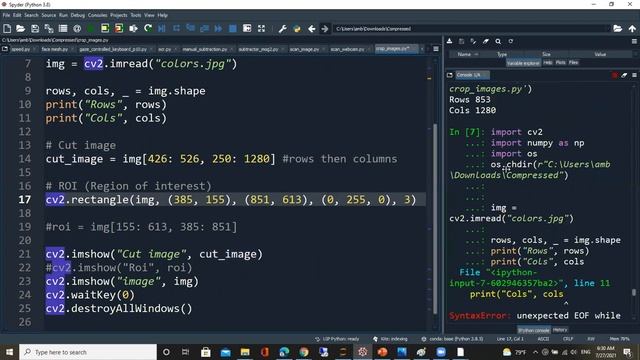Re-run the last script

(x=148, y=29)
